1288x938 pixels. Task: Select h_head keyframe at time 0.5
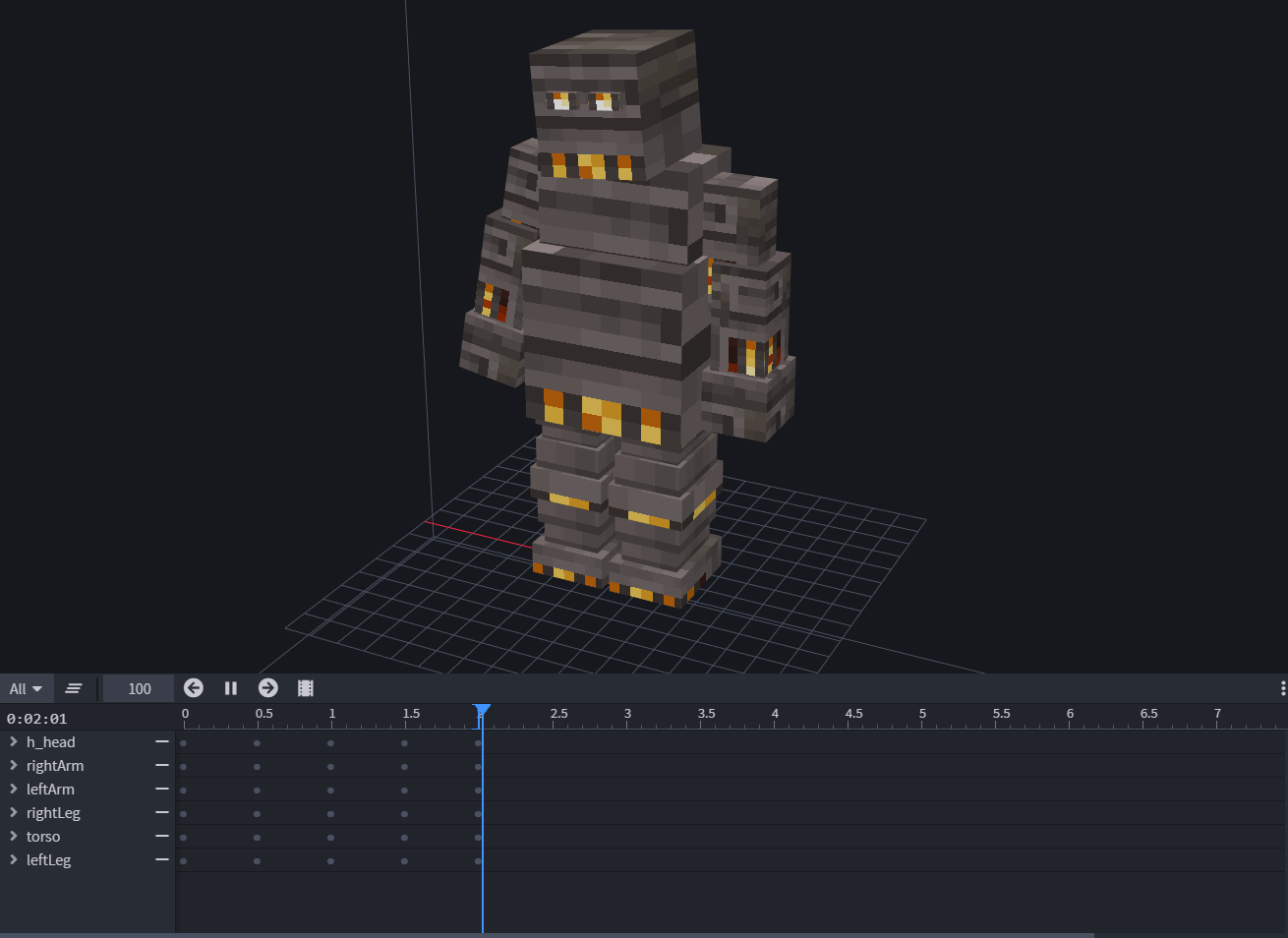click(257, 743)
